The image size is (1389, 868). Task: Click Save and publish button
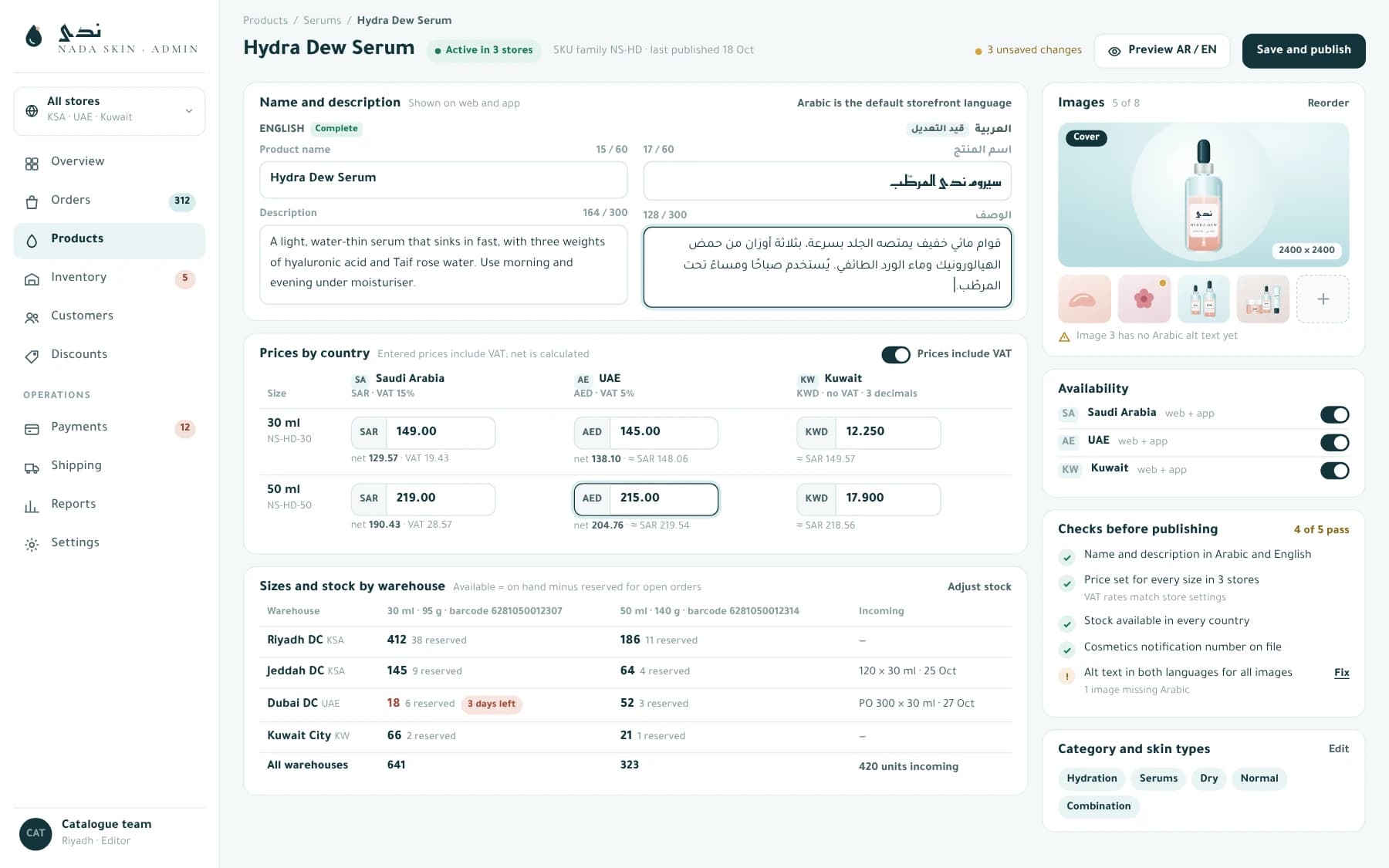click(x=1303, y=50)
